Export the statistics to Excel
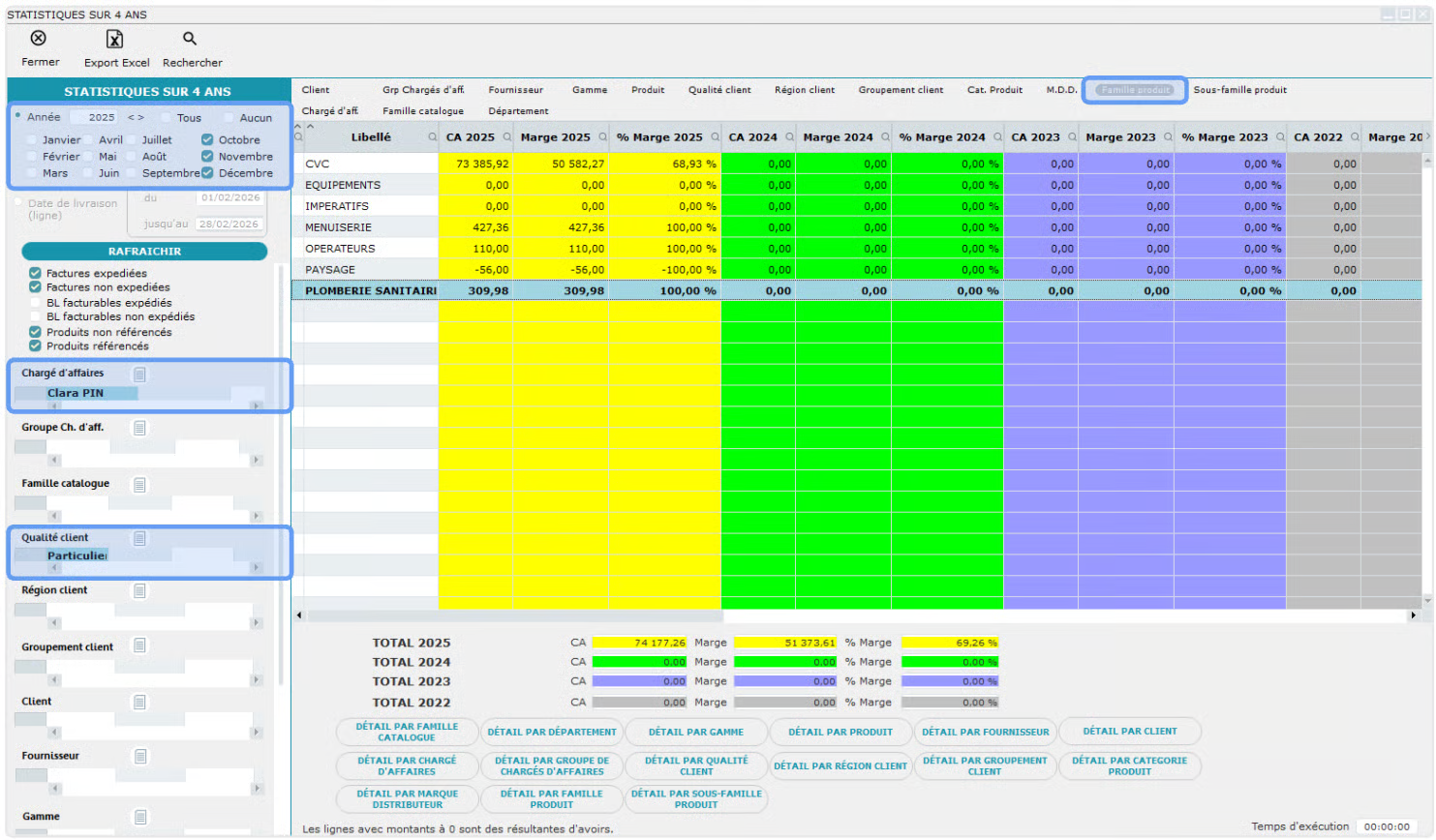This screenshot has width=1436, height=840. pos(115,39)
